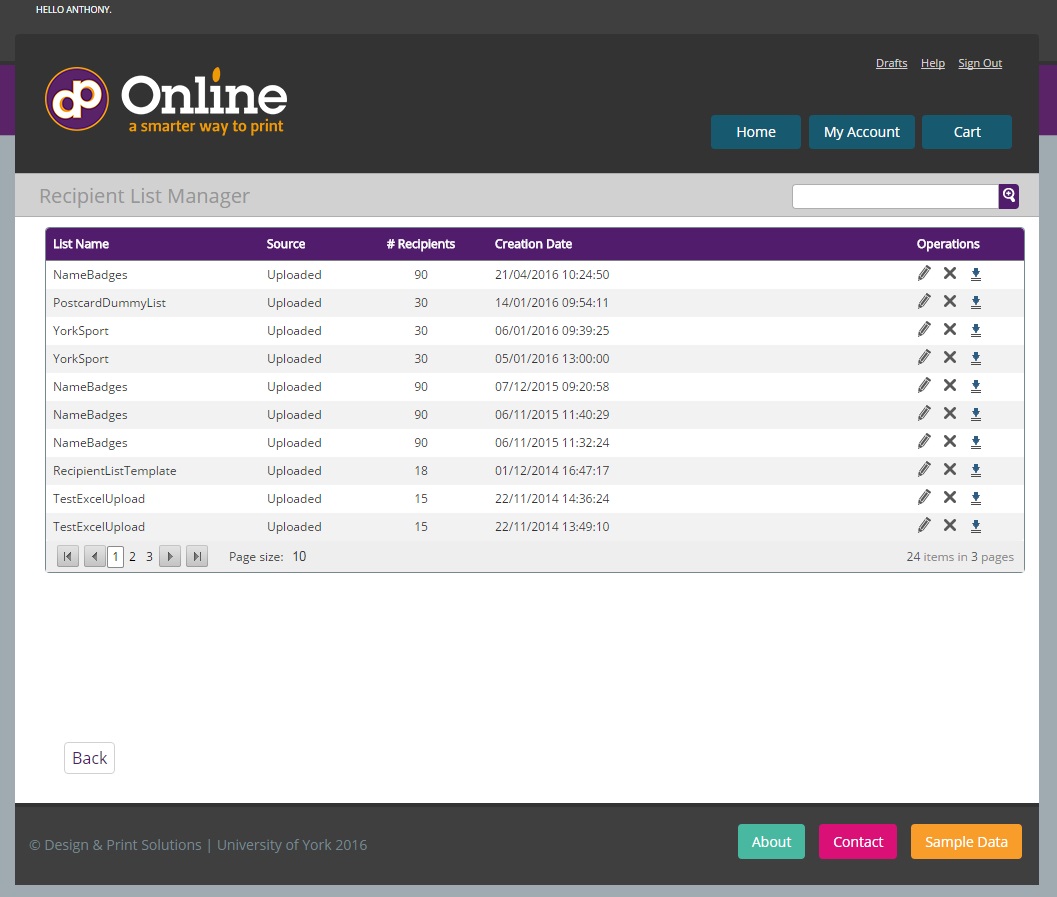
Task: Go to the next page of results
Action: (x=170, y=557)
